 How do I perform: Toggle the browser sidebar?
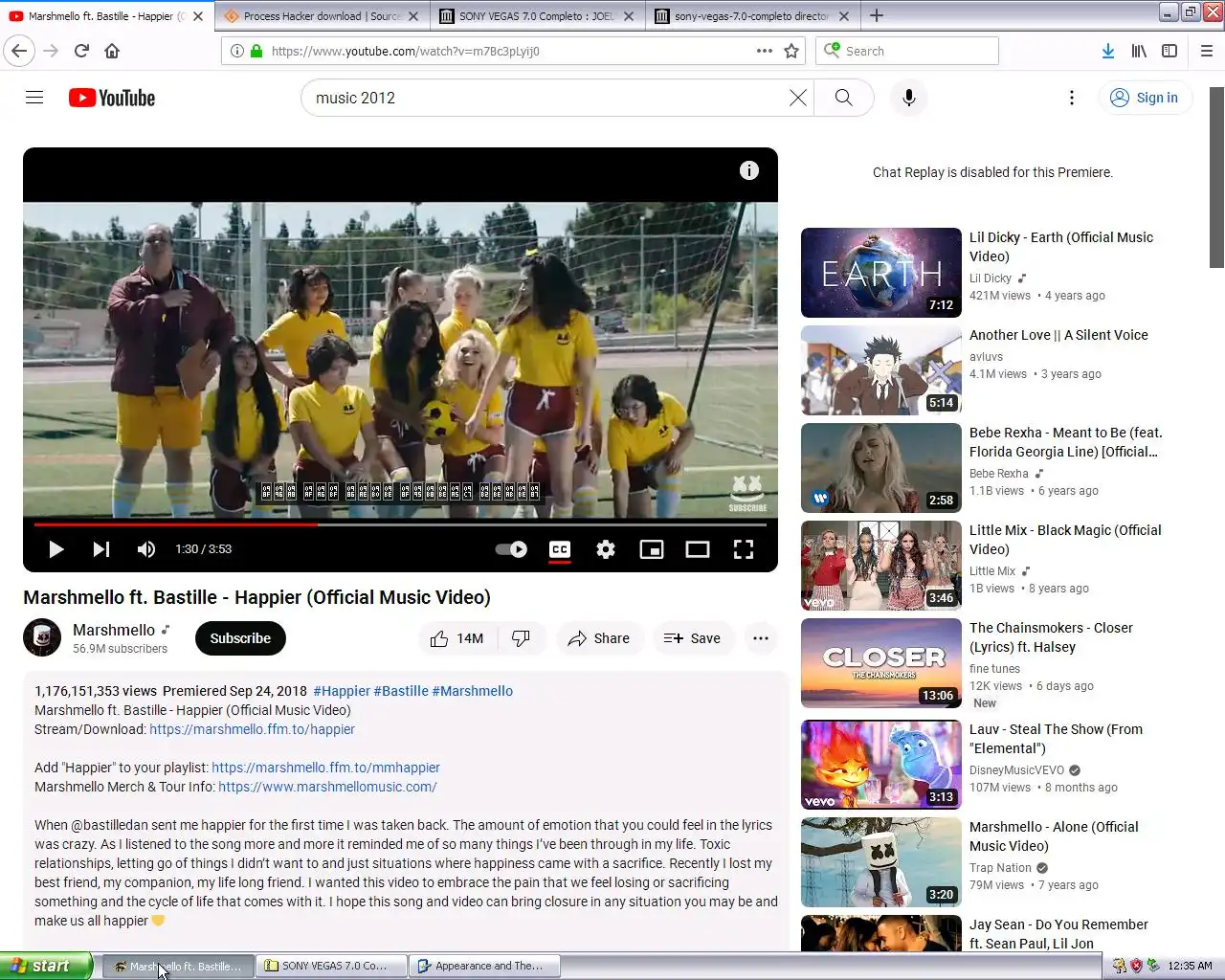[x=1169, y=51]
